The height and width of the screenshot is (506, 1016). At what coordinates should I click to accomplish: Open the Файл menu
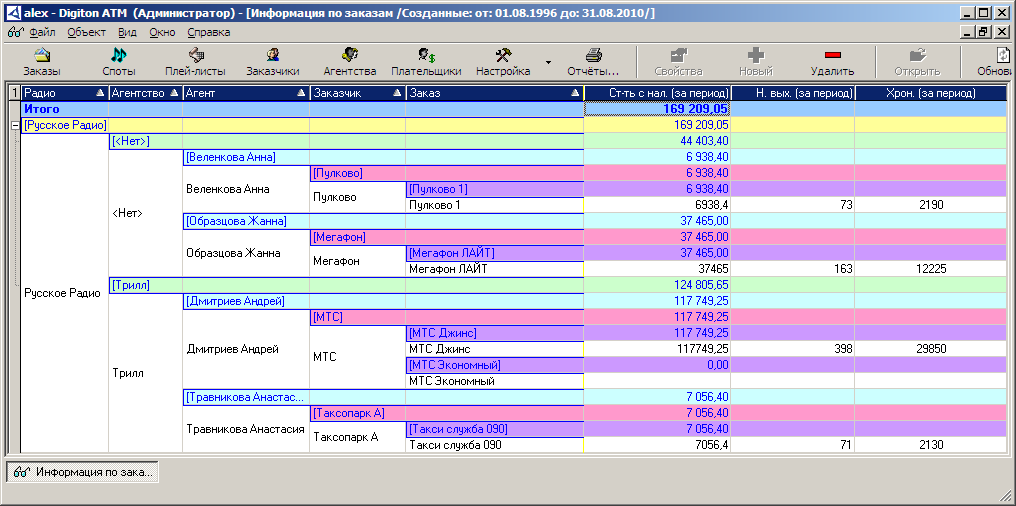tap(42, 32)
